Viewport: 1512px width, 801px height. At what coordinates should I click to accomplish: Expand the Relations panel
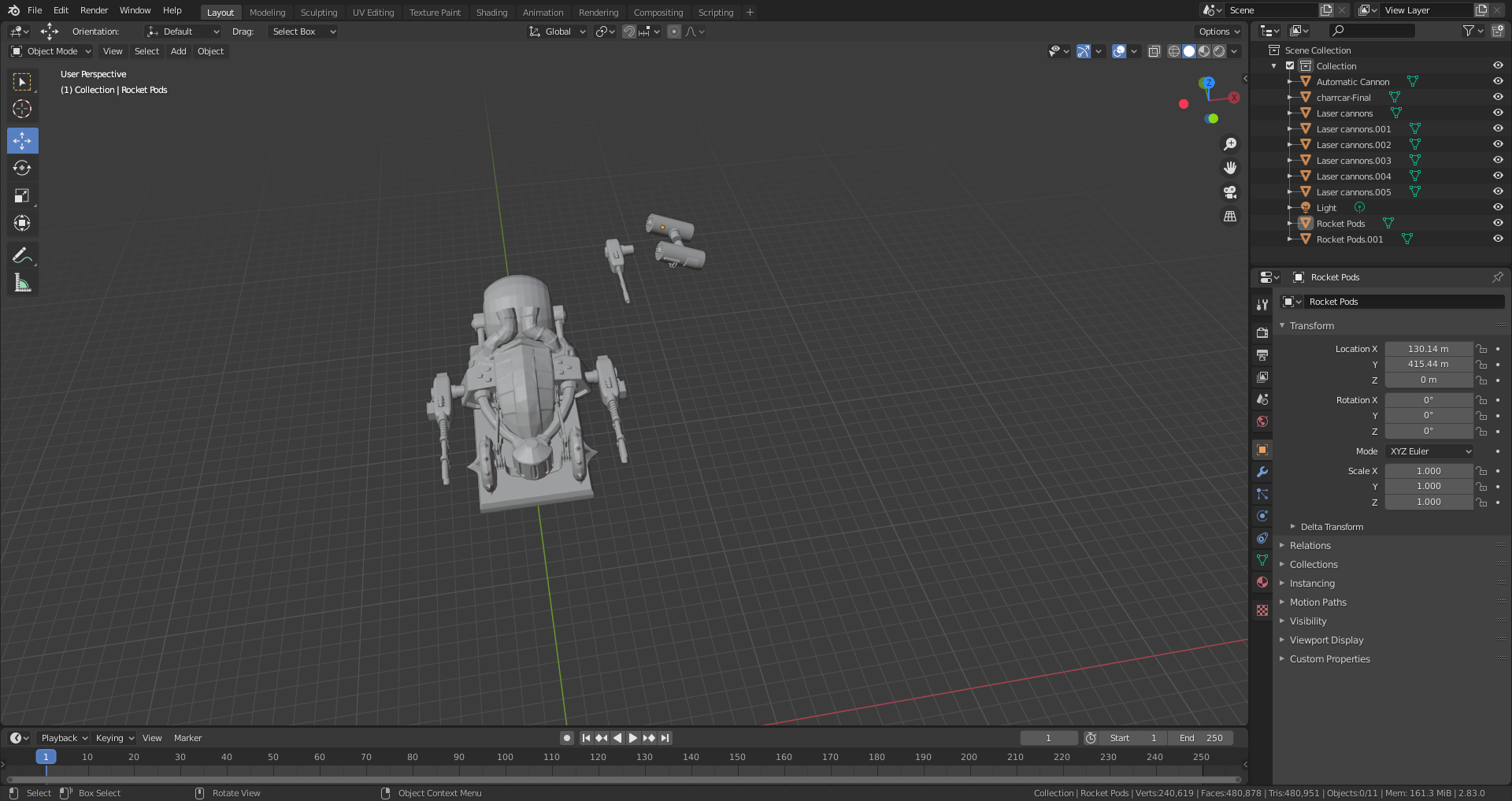point(1310,546)
